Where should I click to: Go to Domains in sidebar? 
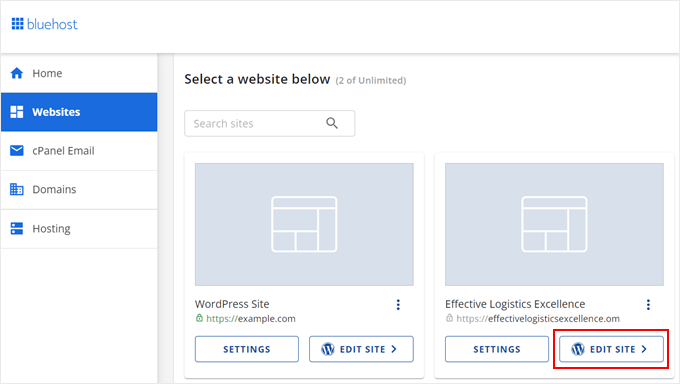(79, 190)
